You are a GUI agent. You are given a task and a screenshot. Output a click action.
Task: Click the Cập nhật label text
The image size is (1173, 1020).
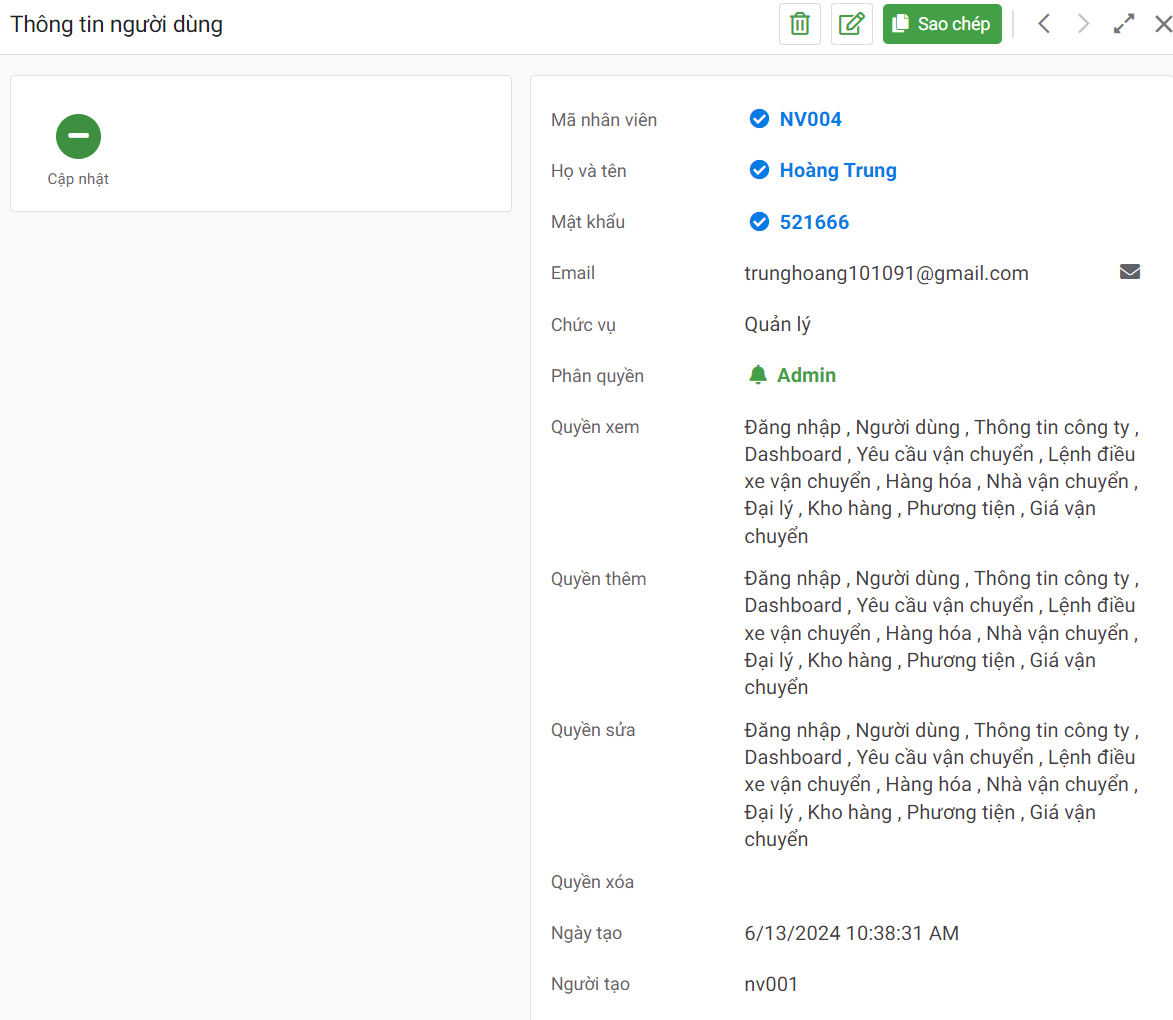click(x=78, y=179)
